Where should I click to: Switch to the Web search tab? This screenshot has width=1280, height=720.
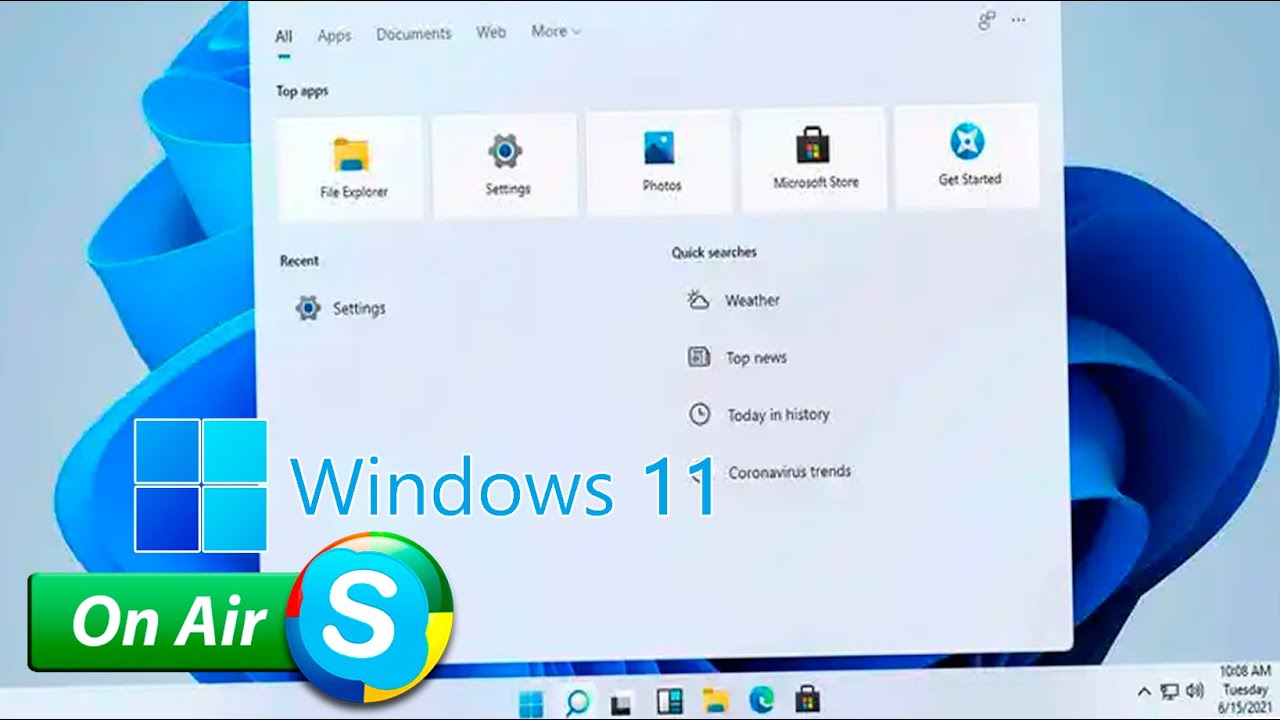(491, 32)
